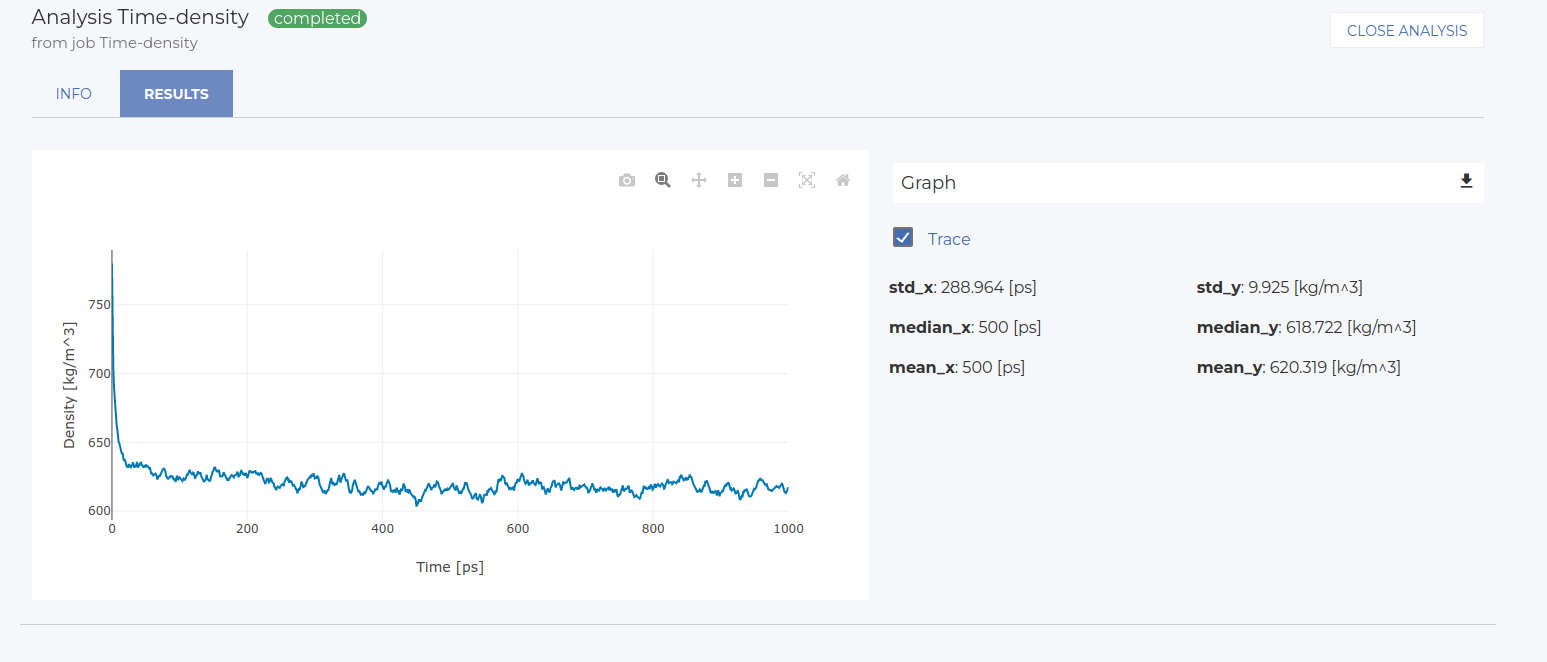Click the Density [kg/m^3] y-axis title

(70, 385)
